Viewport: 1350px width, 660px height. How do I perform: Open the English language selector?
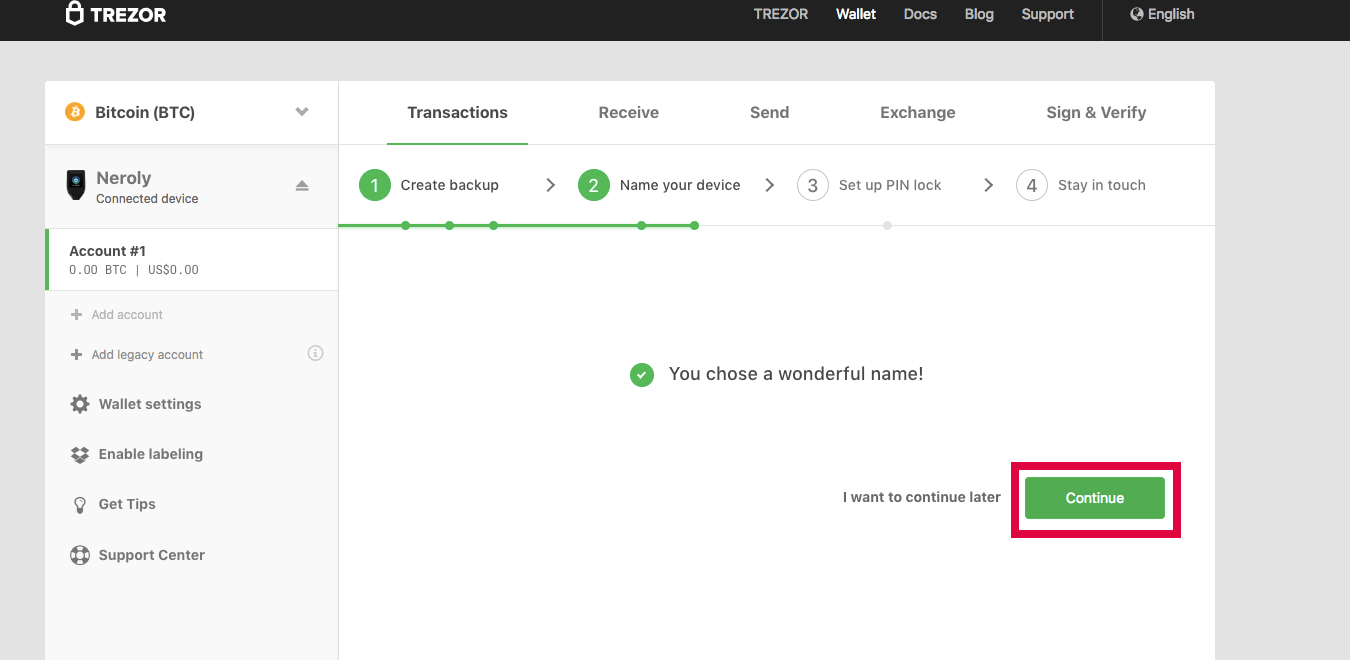coord(1162,14)
